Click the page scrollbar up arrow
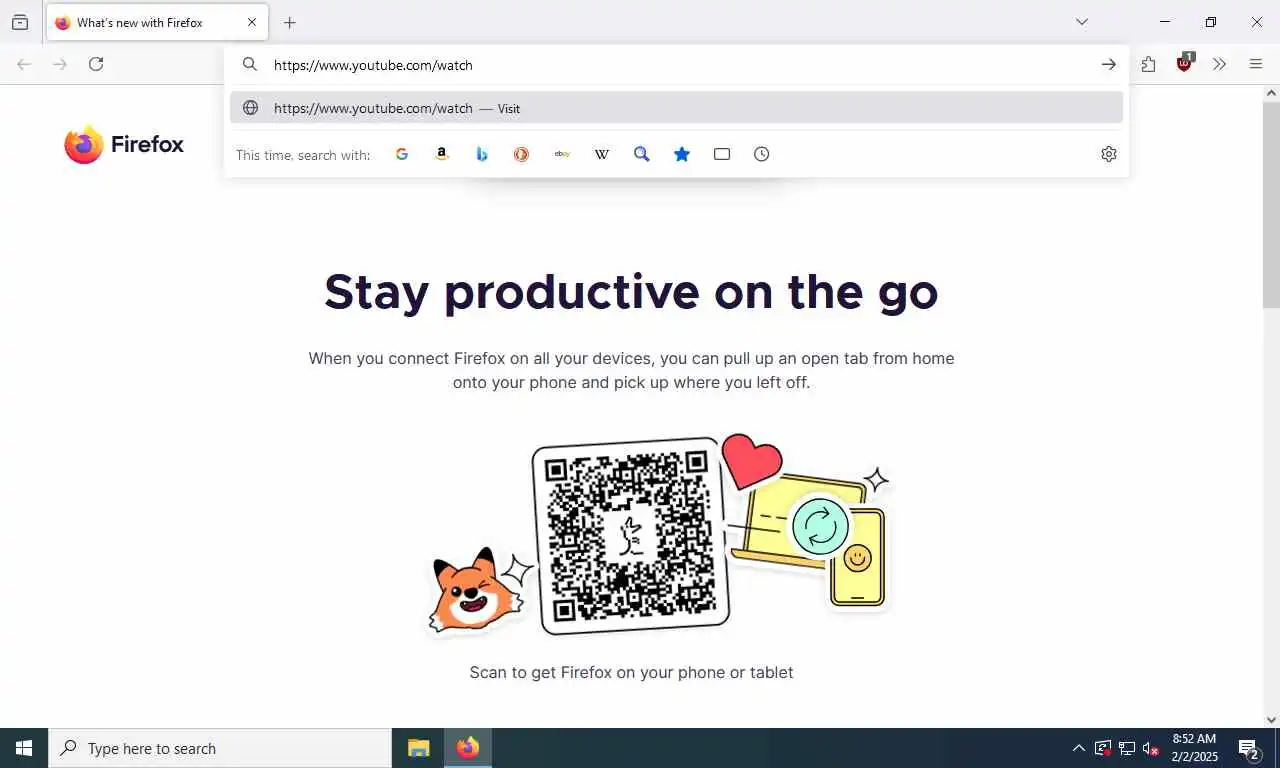The image size is (1280, 768). pos(1271,93)
